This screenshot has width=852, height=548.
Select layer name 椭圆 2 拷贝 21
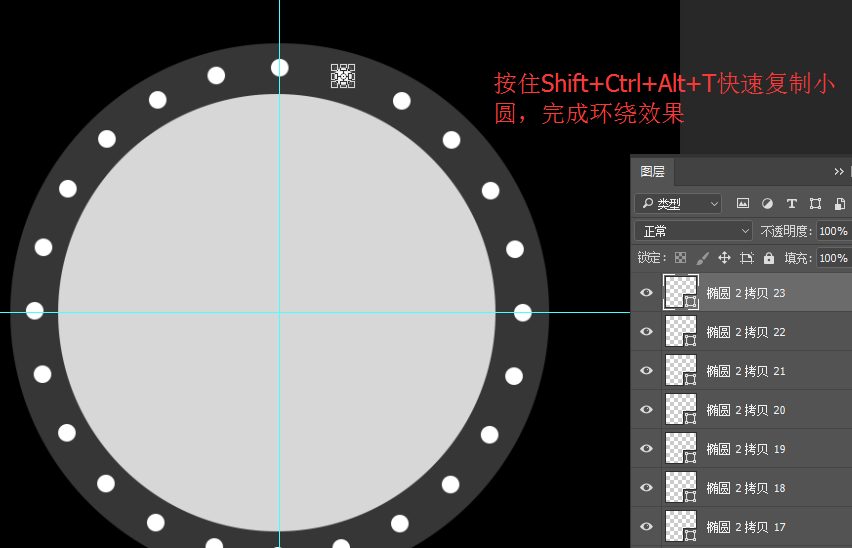click(746, 371)
